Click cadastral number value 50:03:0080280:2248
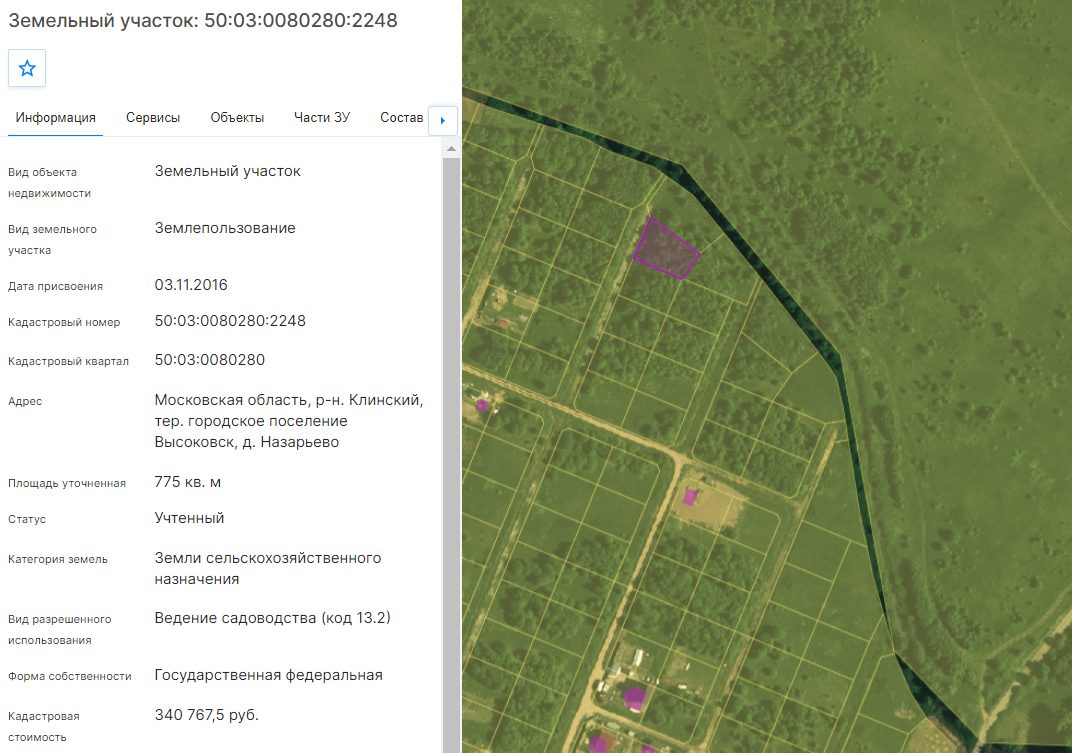This screenshot has height=753, width=1072. coord(230,321)
